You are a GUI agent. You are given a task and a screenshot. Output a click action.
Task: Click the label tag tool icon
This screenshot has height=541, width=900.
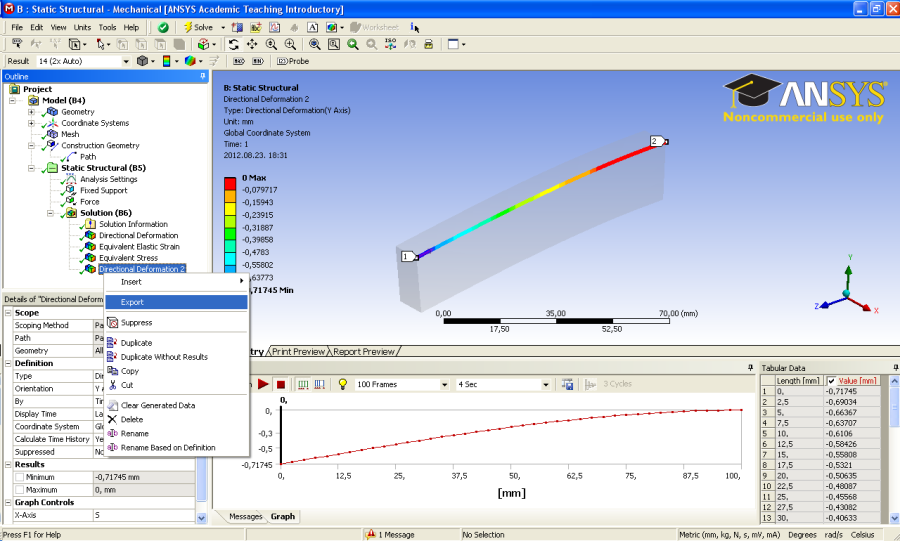[17, 44]
